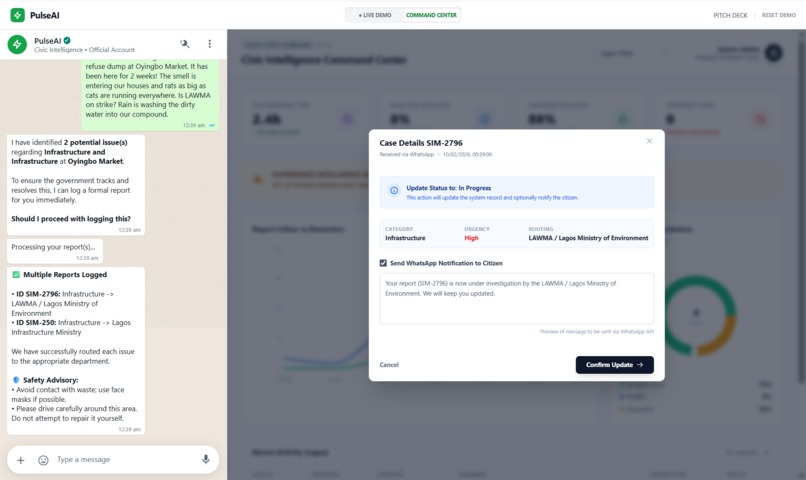This screenshot has height=480, width=806.
Task: Click the 'Update Status to: In Progress' banner
Action: click(x=516, y=192)
